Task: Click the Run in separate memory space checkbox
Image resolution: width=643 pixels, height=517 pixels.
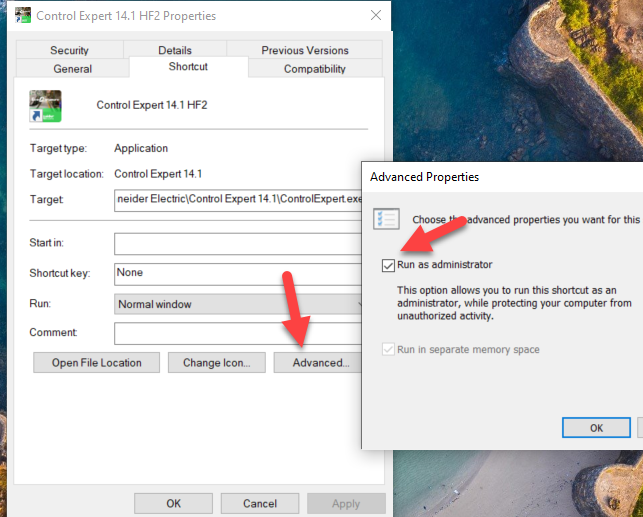Action: click(x=388, y=350)
